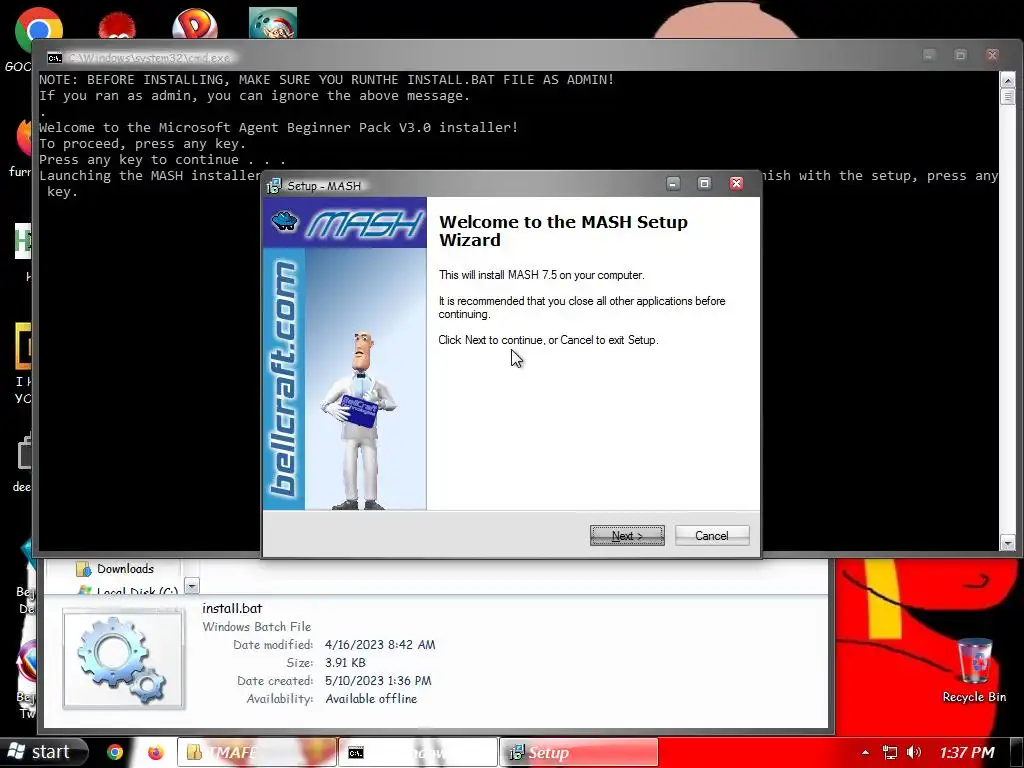The width and height of the screenshot is (1024, 768).
Task: Click the install.bat gear thumbnail preview
Action: [123, 658]
